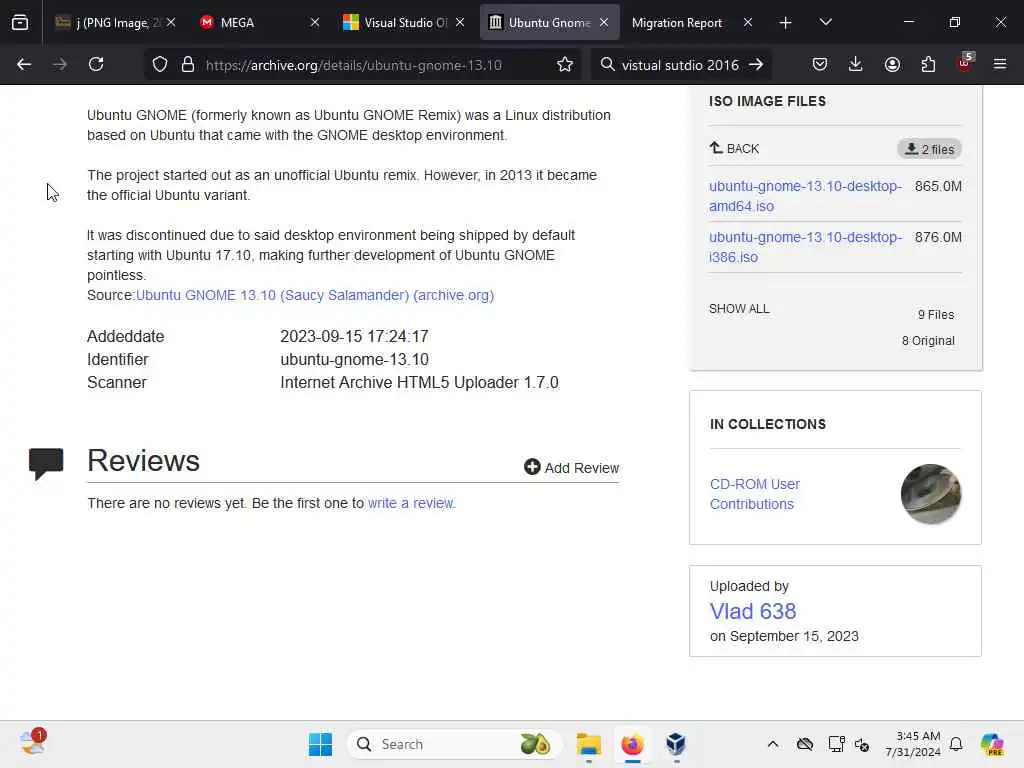Click Add Review button
Viewport: 1024px width, 768px height.
(571, 468)
